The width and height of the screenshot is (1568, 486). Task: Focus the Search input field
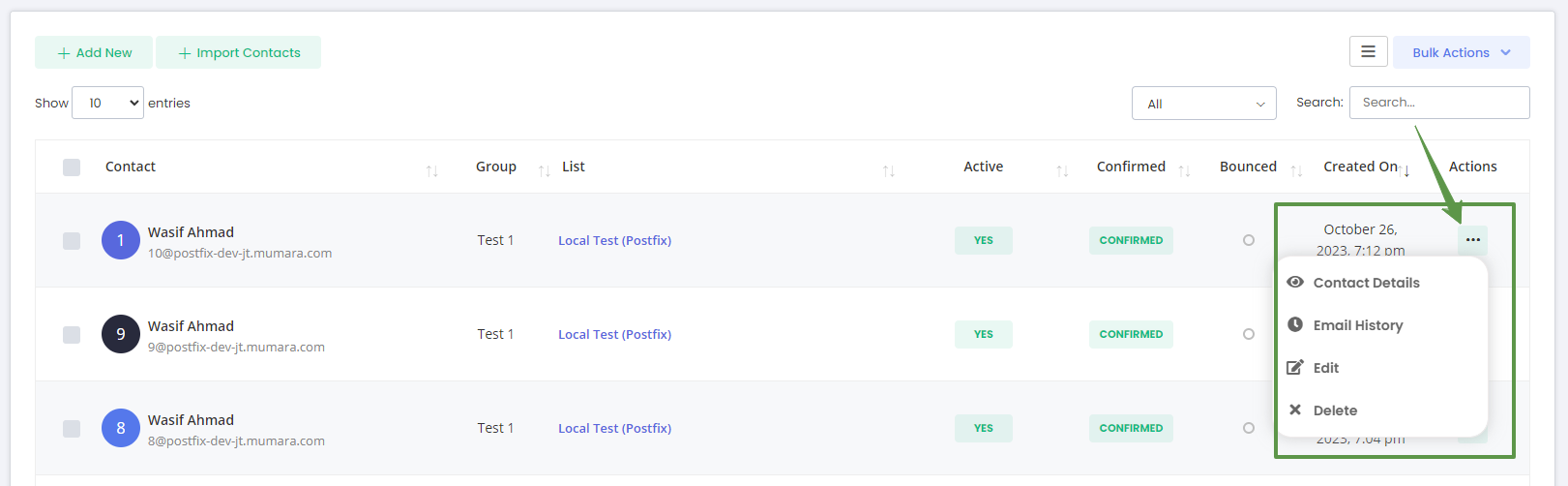1439,103
